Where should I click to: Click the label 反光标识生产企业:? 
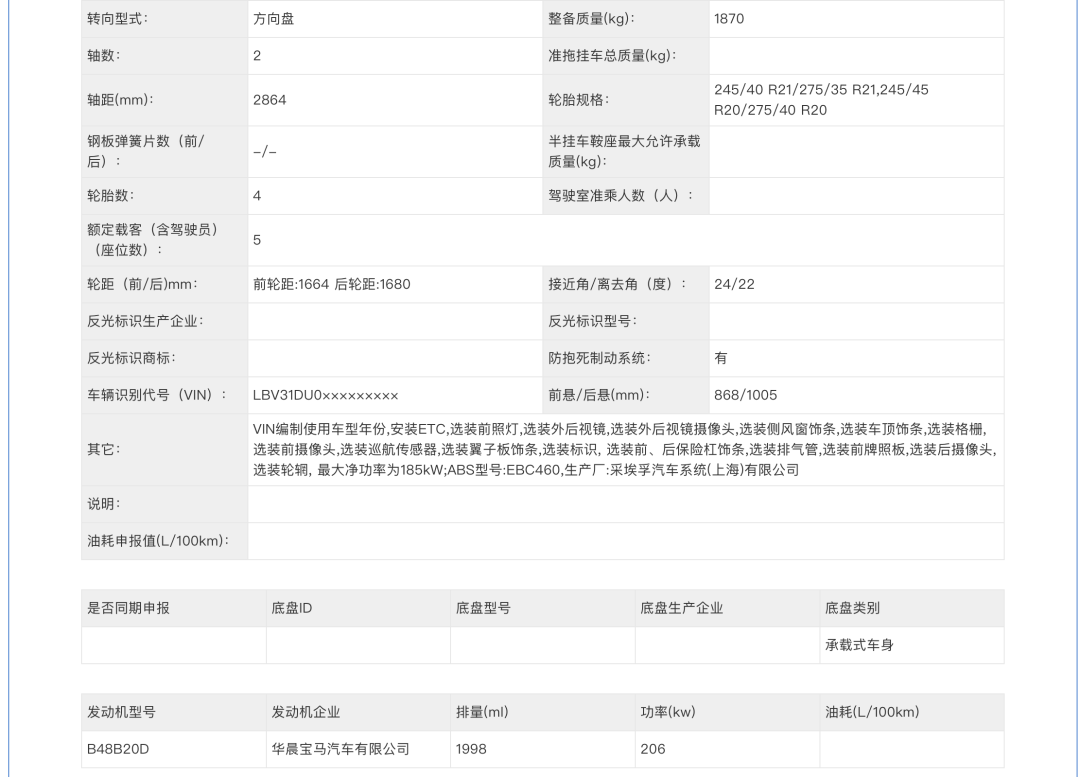tap(145, 322)
